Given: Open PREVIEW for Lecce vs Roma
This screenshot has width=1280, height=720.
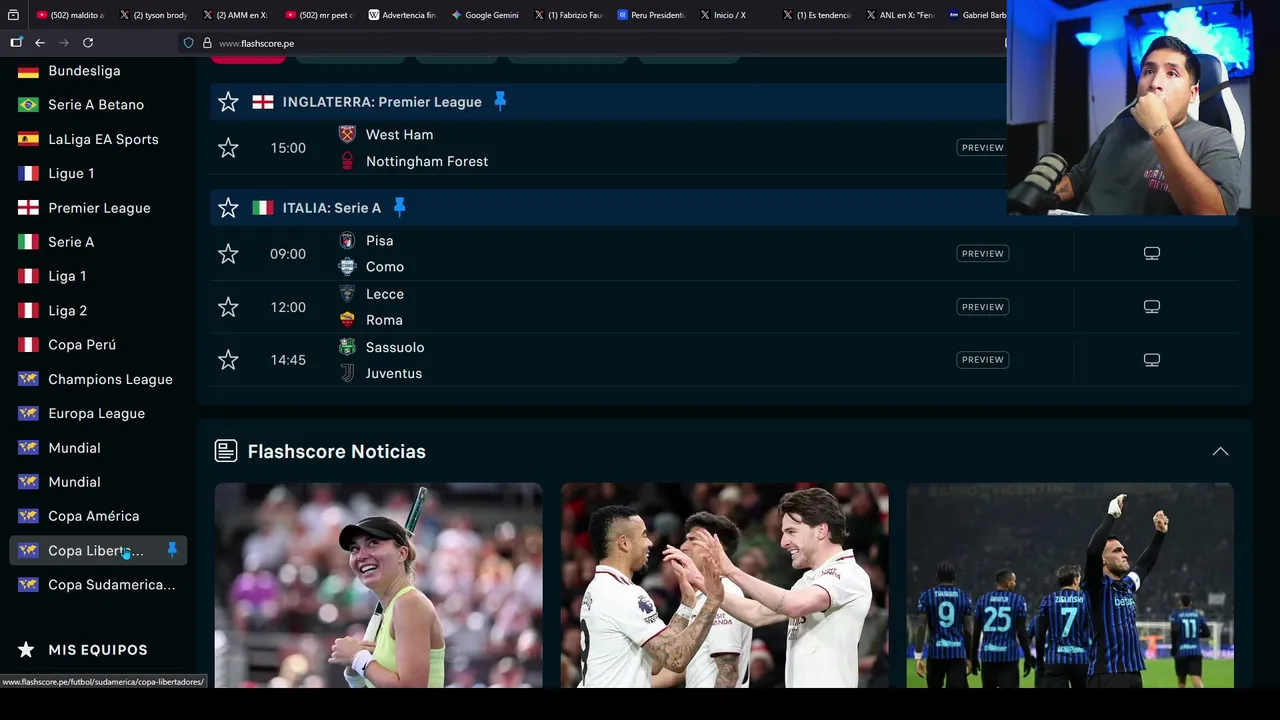Looking at the screenshot, I should (982, 307).
